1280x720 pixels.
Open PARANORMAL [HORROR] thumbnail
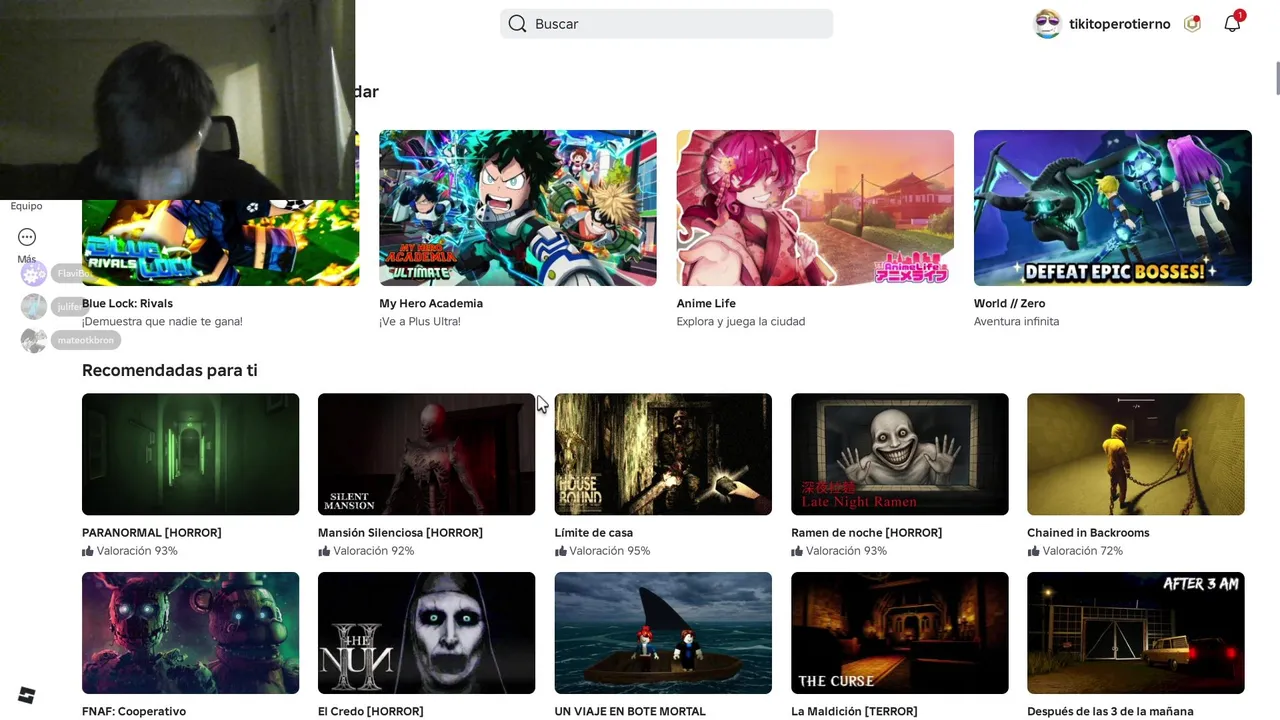click(190, 454)
